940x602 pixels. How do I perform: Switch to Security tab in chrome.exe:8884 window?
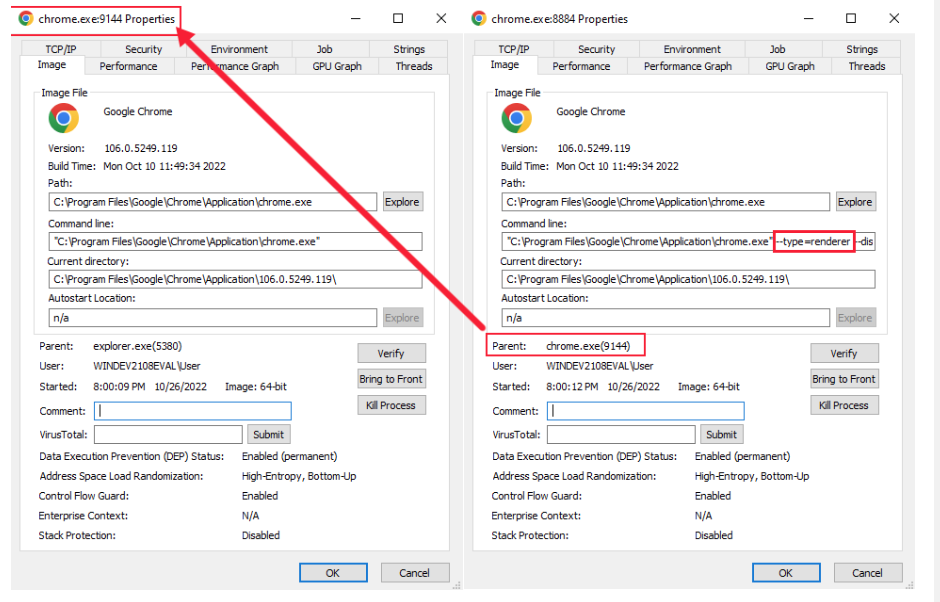(x=596, y=49)
